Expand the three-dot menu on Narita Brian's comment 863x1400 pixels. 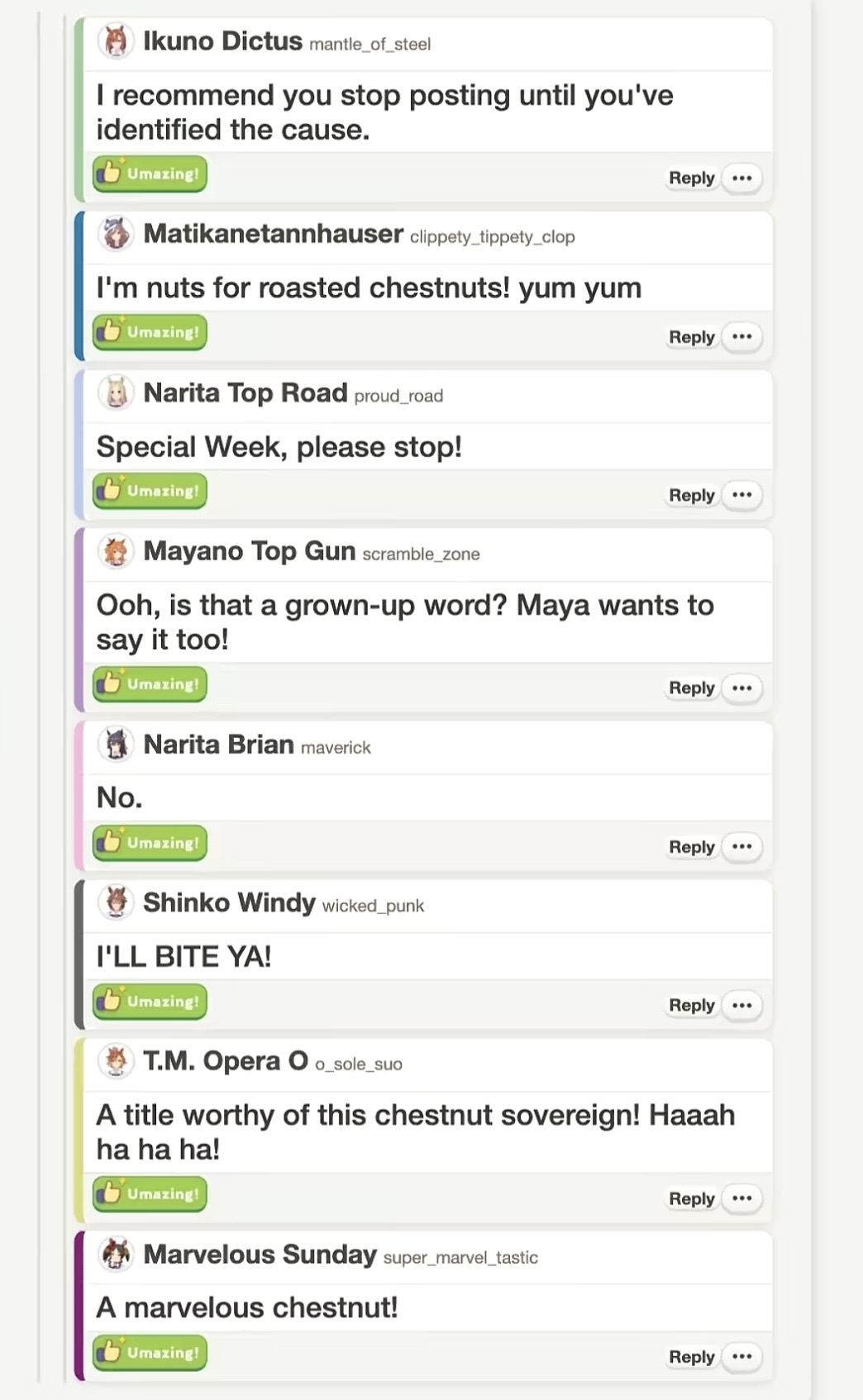pos(742,846)
